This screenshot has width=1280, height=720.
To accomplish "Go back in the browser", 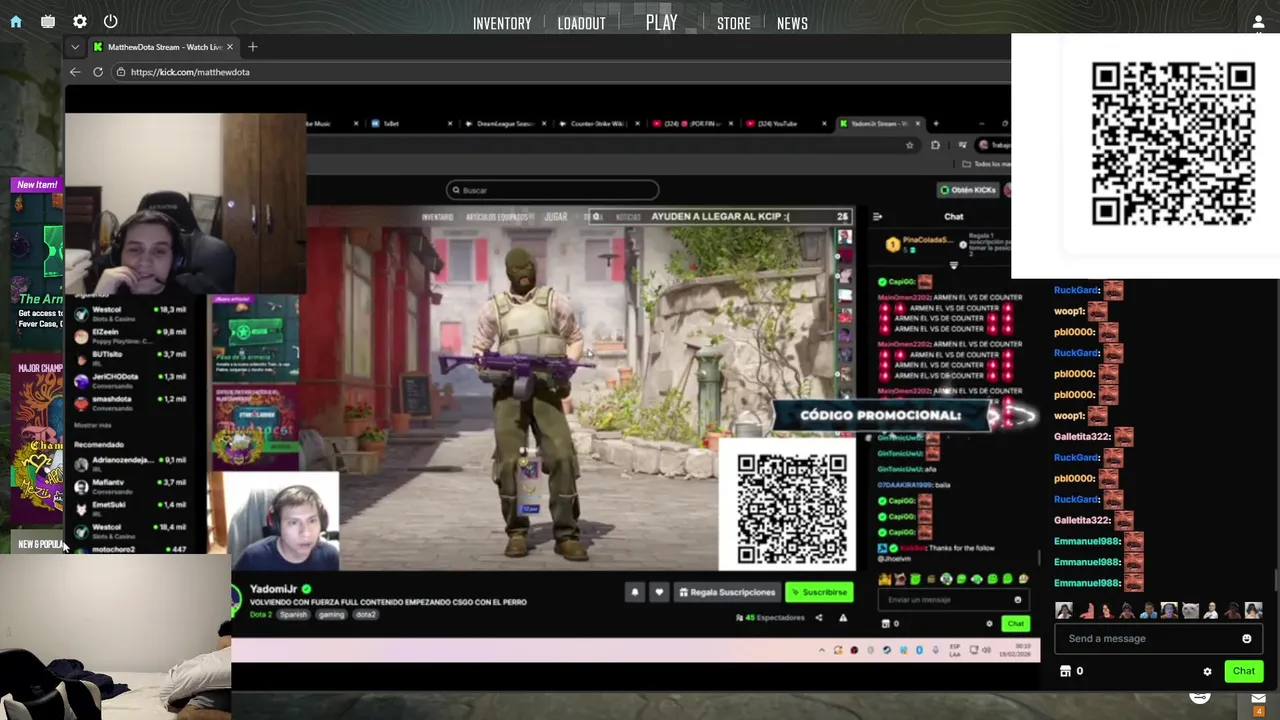I will 75,72.
